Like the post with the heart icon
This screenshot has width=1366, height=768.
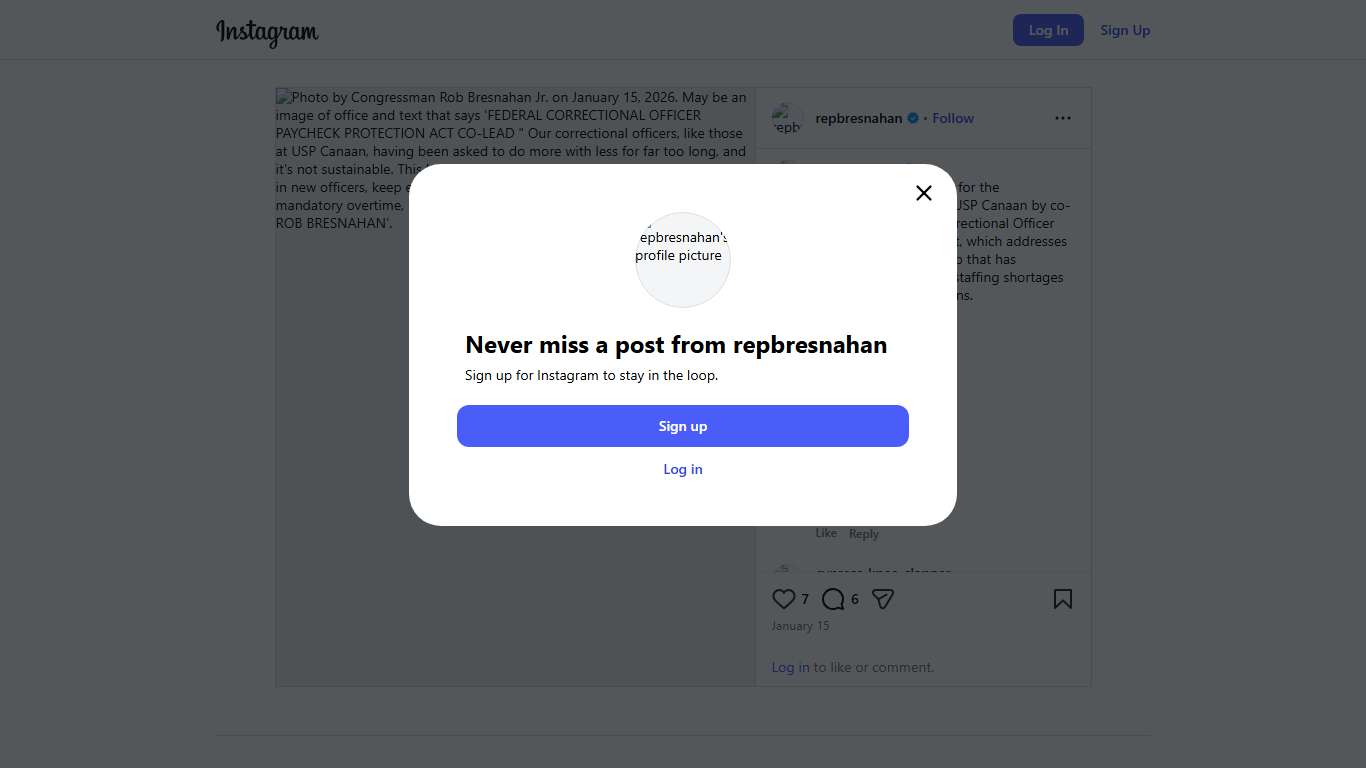(784, 599)
